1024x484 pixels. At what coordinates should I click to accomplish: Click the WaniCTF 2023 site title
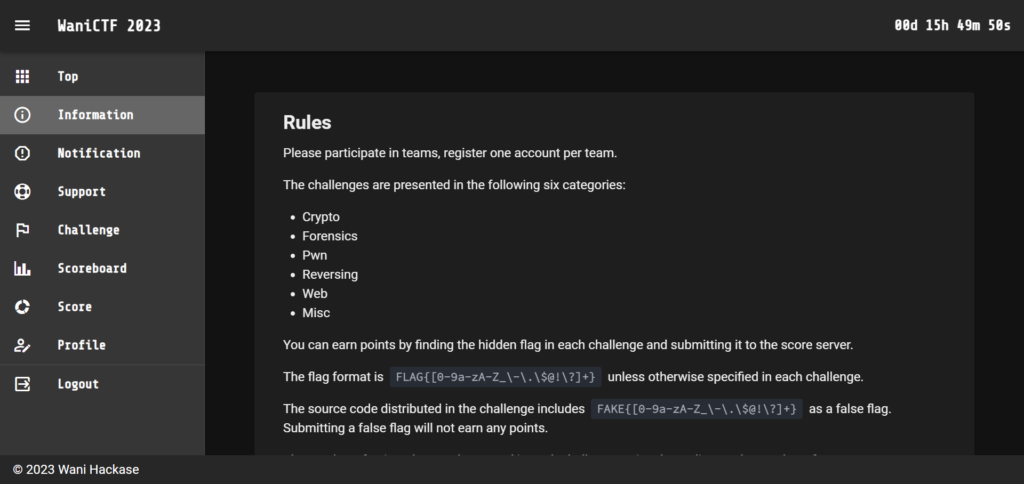(x=109, y=26)
